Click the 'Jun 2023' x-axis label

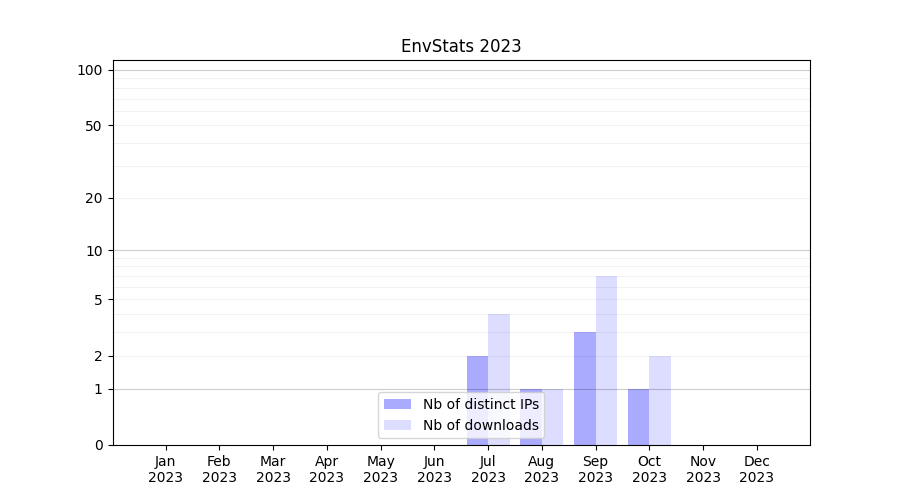434,469
